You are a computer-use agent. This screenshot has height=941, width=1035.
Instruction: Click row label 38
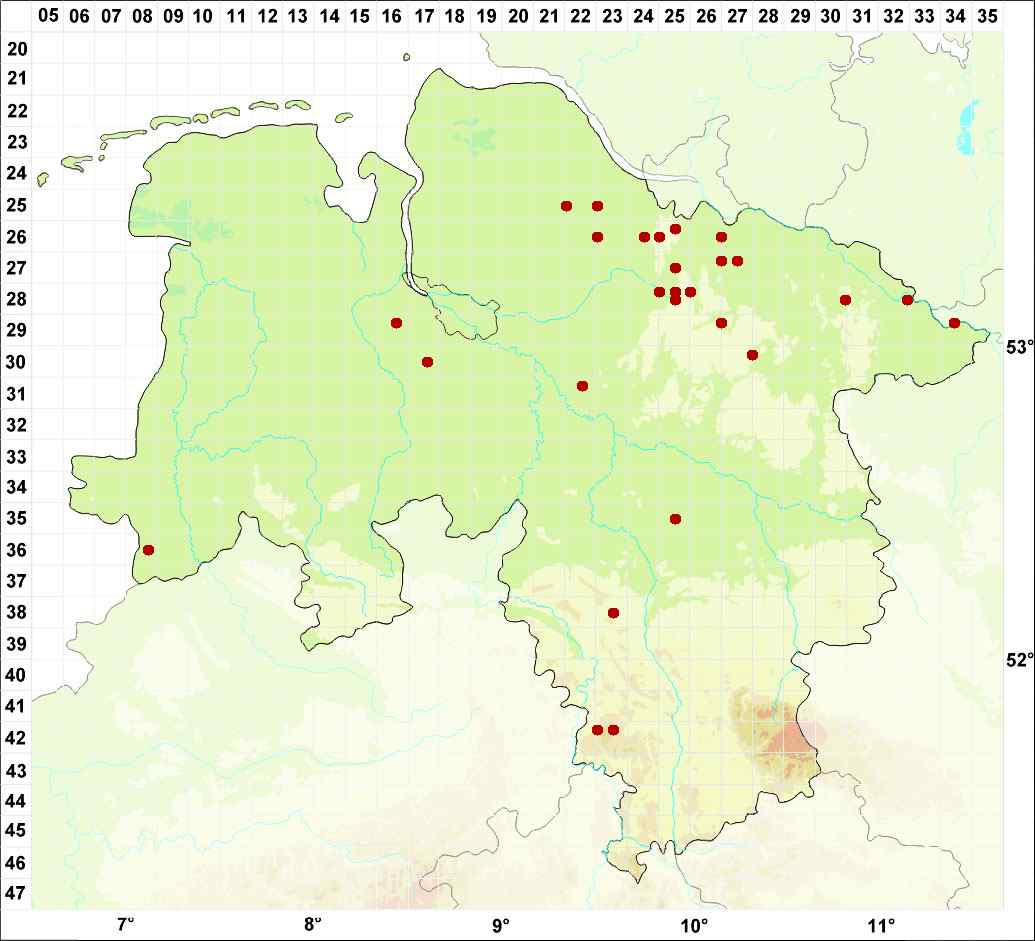point(17,612)
